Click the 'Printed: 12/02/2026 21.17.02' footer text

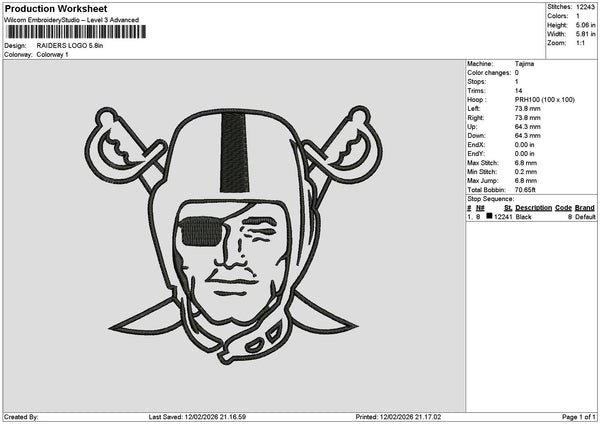[398, 417]
